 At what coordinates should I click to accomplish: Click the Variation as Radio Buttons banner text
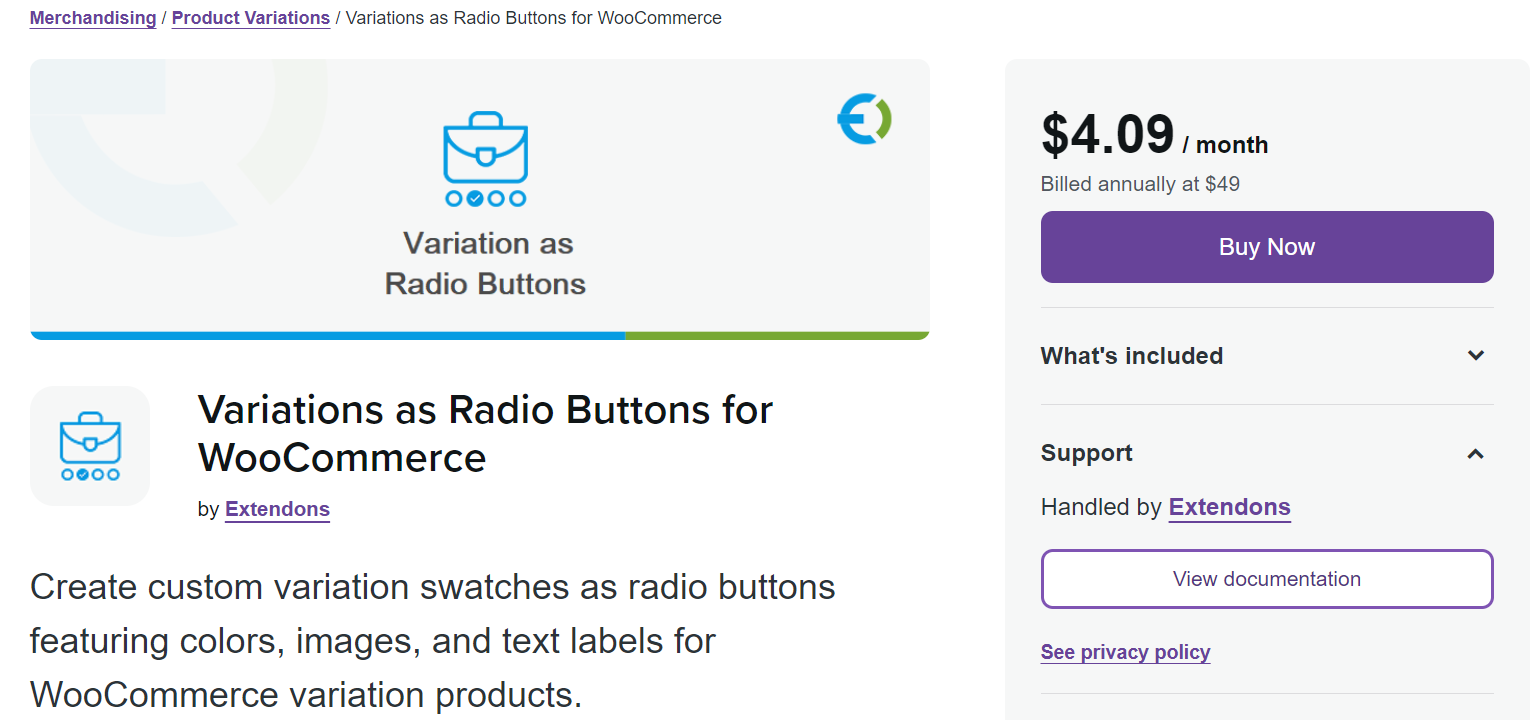point(485,264)
